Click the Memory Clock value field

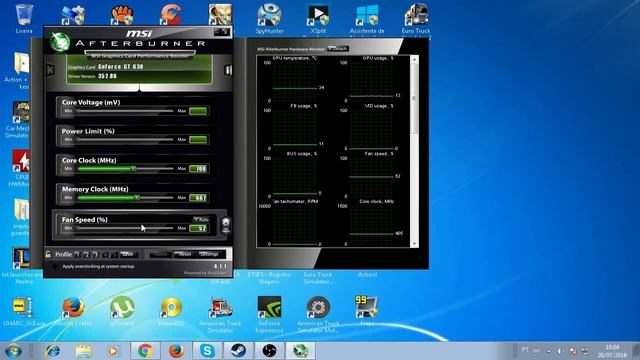tap(198, 198)
